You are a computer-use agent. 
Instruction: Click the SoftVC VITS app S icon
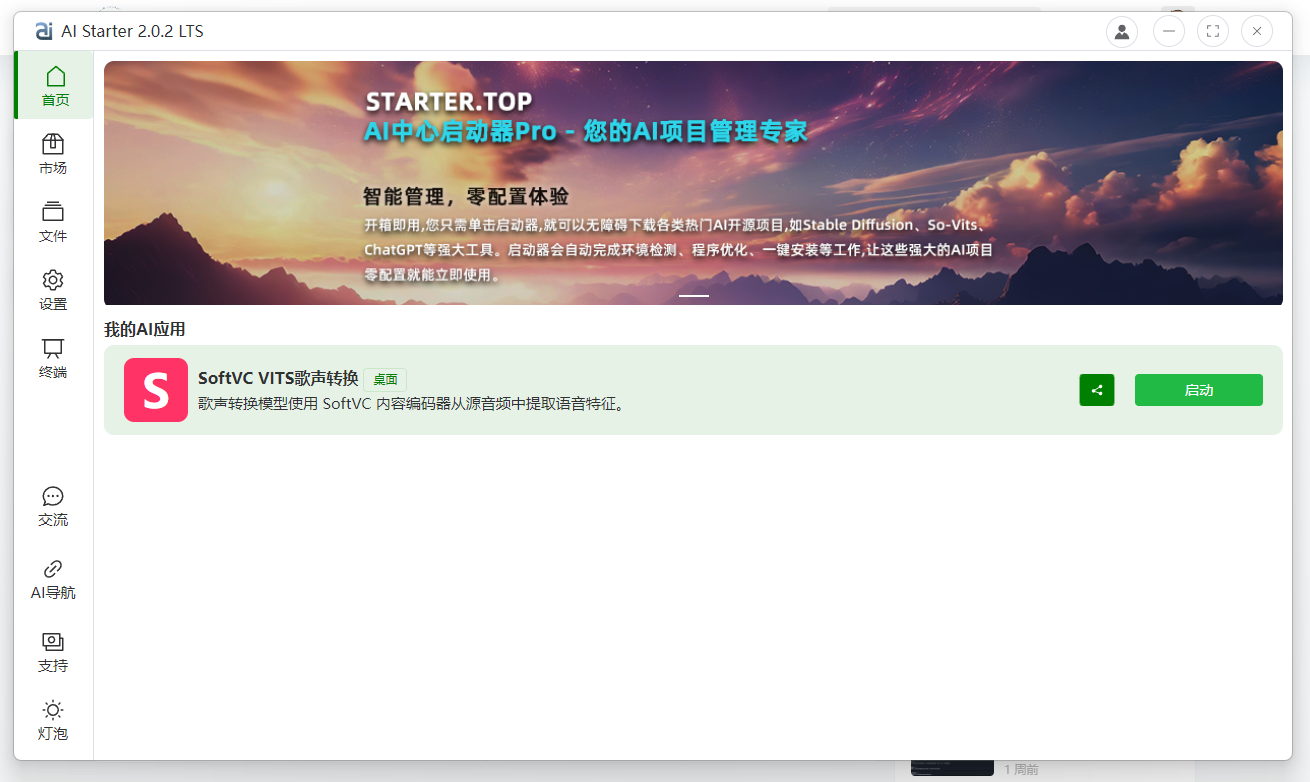pyautogui.click(x=156, y=390)
